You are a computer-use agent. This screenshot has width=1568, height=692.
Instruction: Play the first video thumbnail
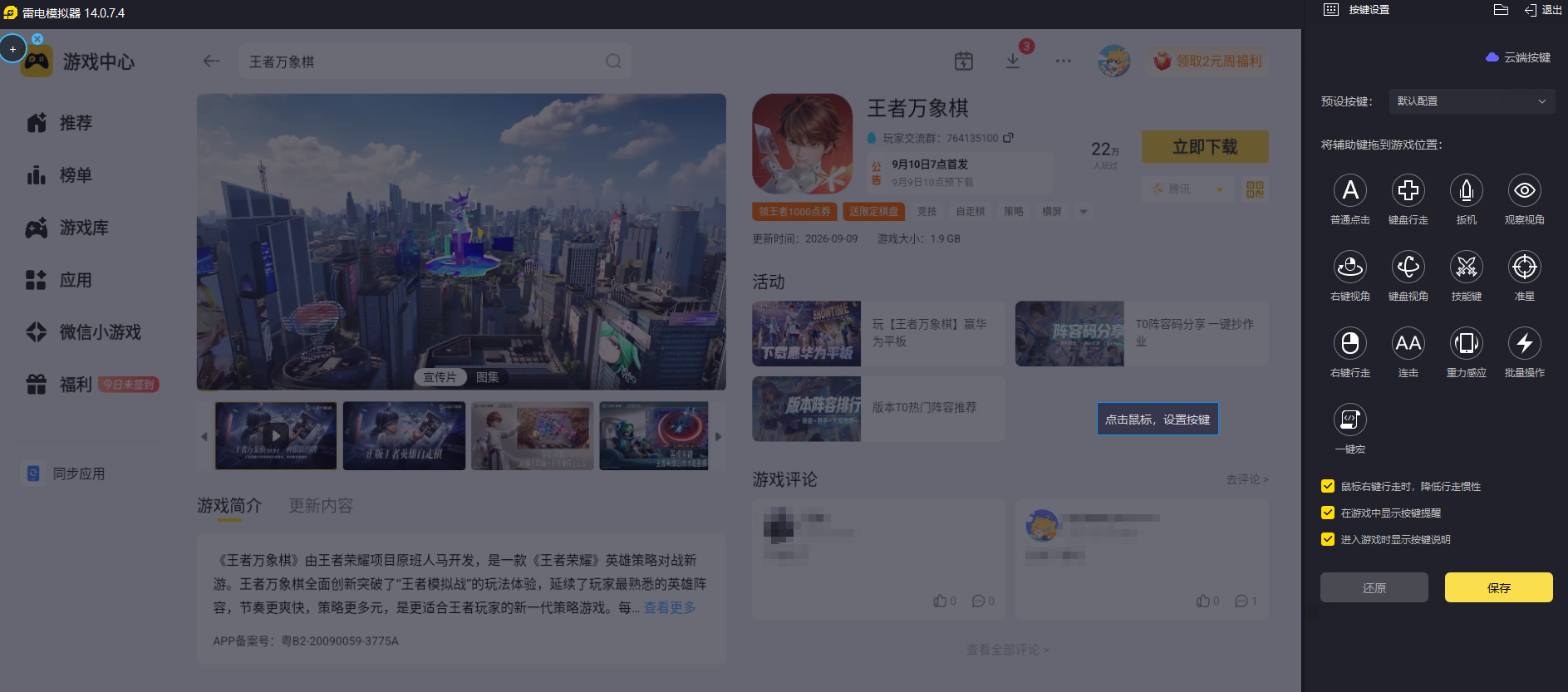(x=276, y=436)
